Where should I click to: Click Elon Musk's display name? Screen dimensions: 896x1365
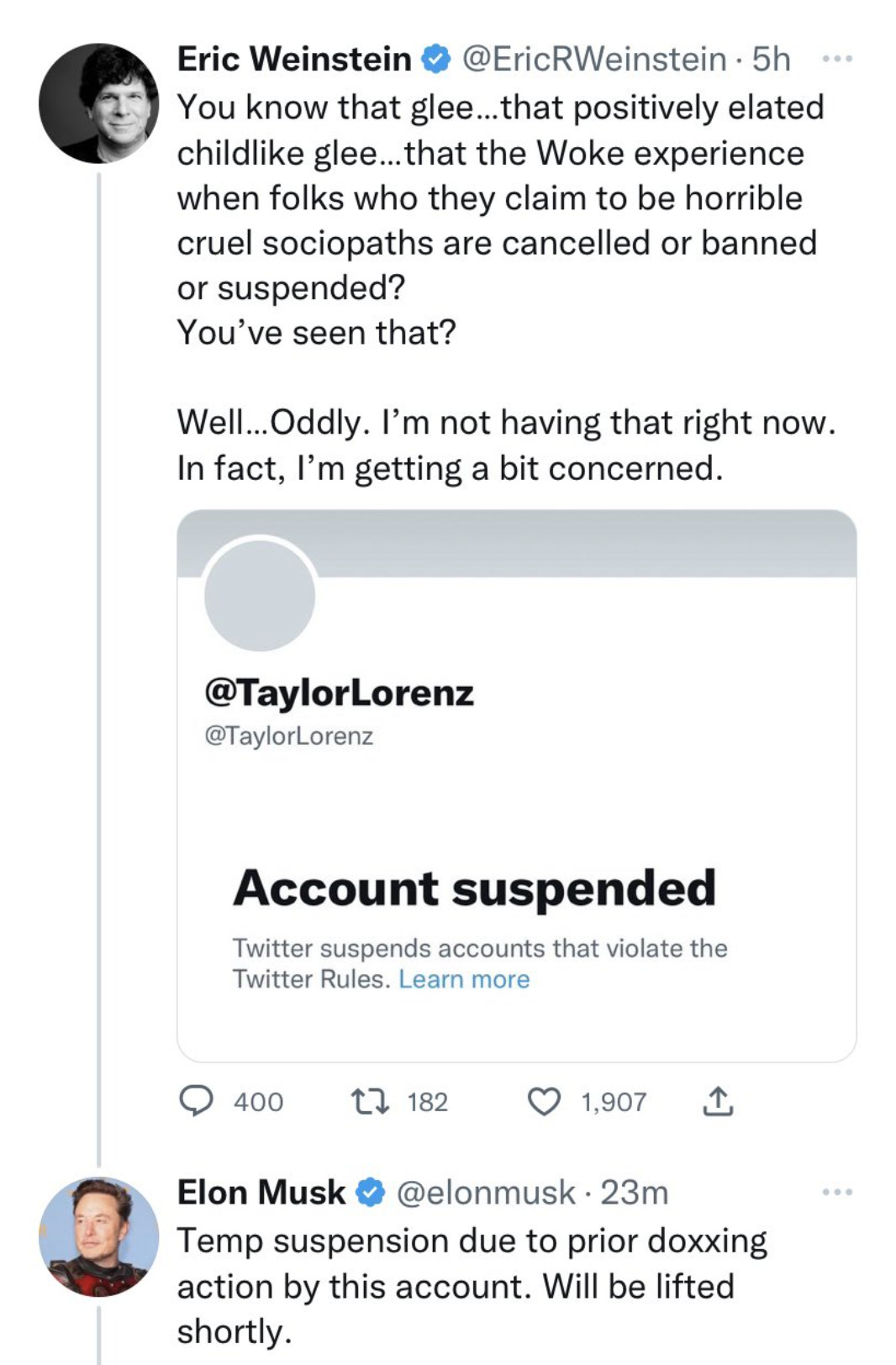(261, 1193)
